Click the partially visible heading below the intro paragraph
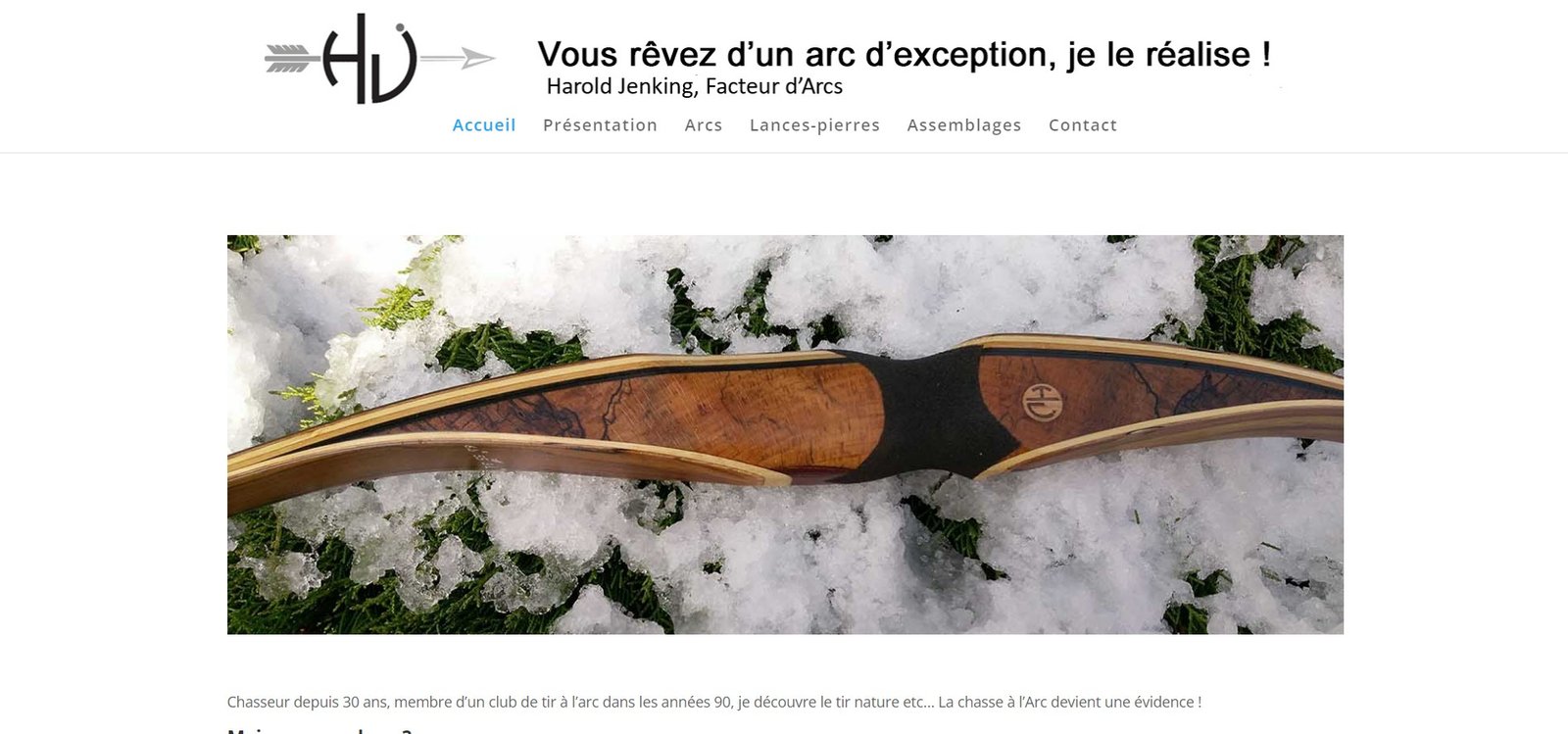The image size is (1568, 734). (319, 730)
